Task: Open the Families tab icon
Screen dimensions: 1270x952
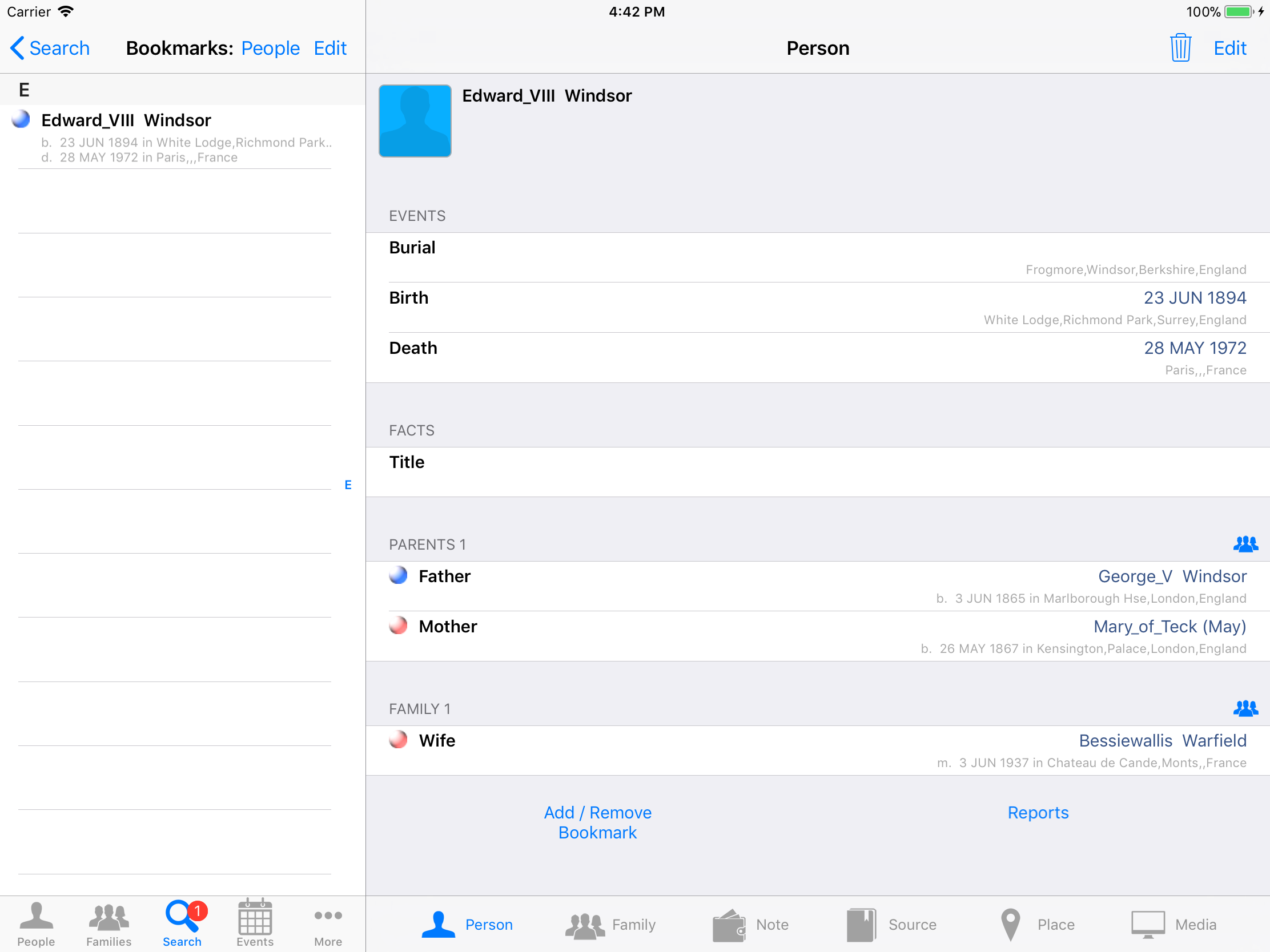Action: [108, 922]
